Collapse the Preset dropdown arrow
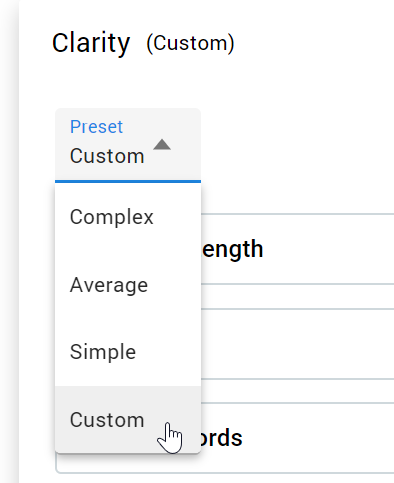The width and height of the screenshot is (394, 483). pos(162,145)
